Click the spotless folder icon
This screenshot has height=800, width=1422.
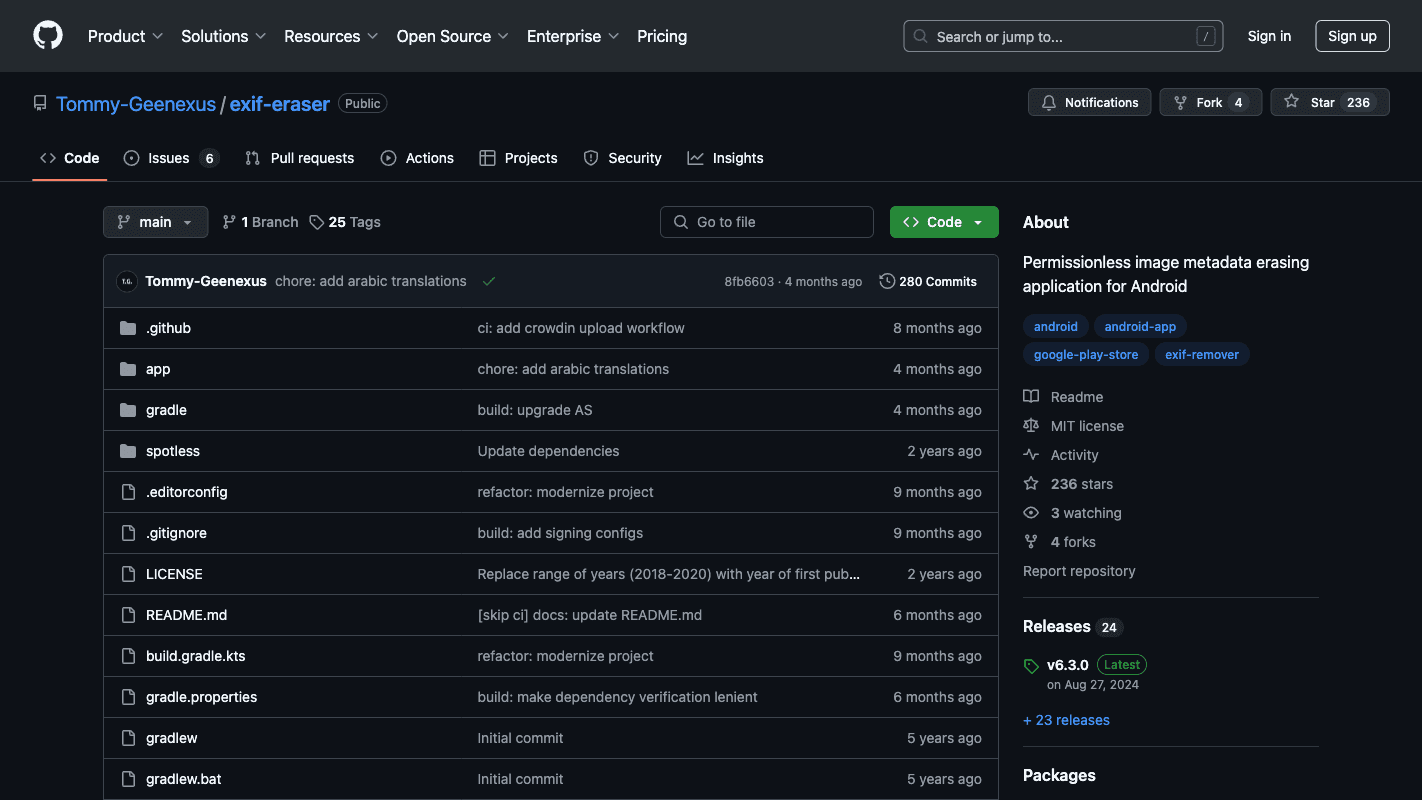coord(128,451)
